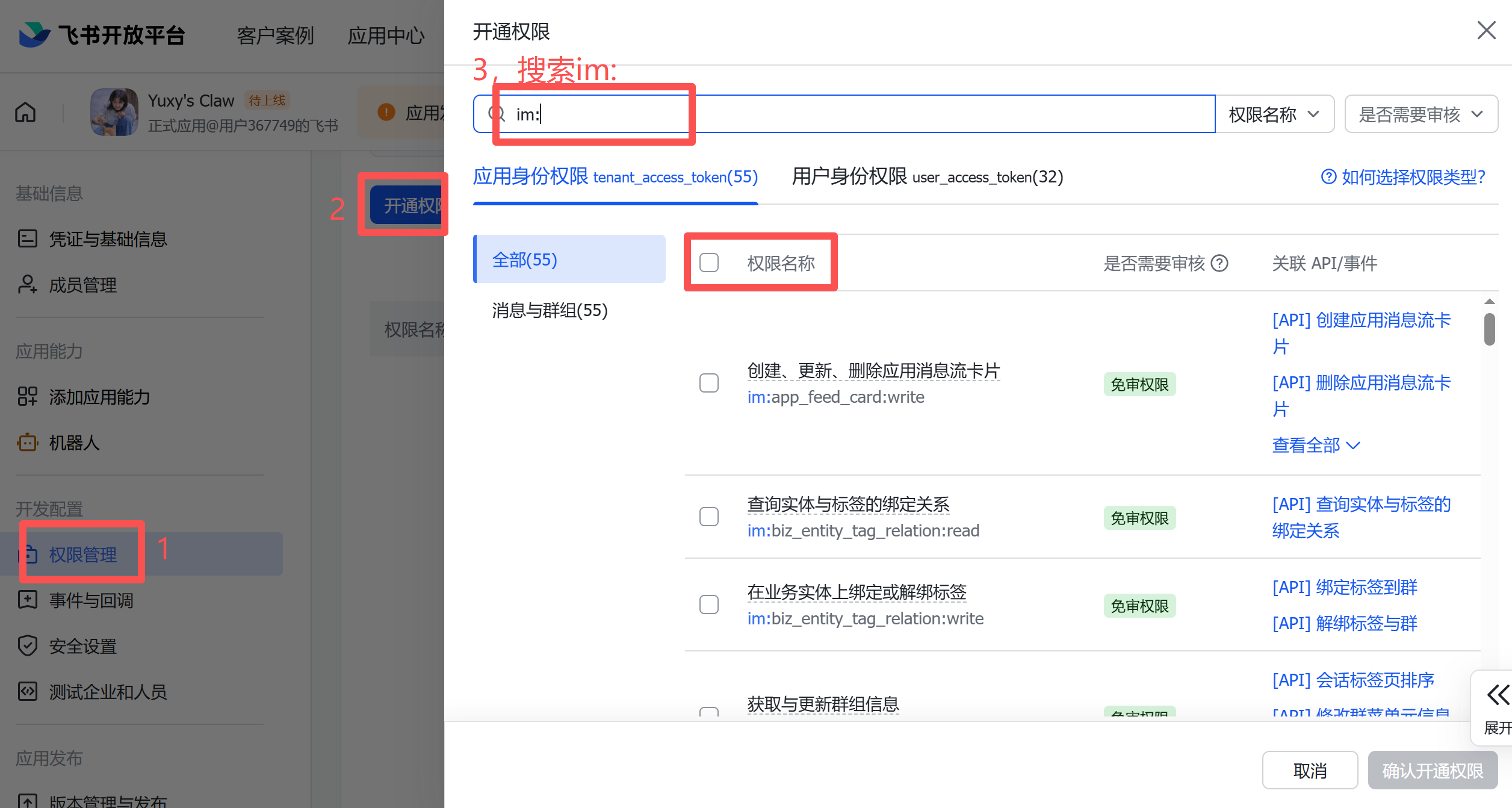Click the 机器人 robot icon
1512x808 pixels.
click(28, 443)
